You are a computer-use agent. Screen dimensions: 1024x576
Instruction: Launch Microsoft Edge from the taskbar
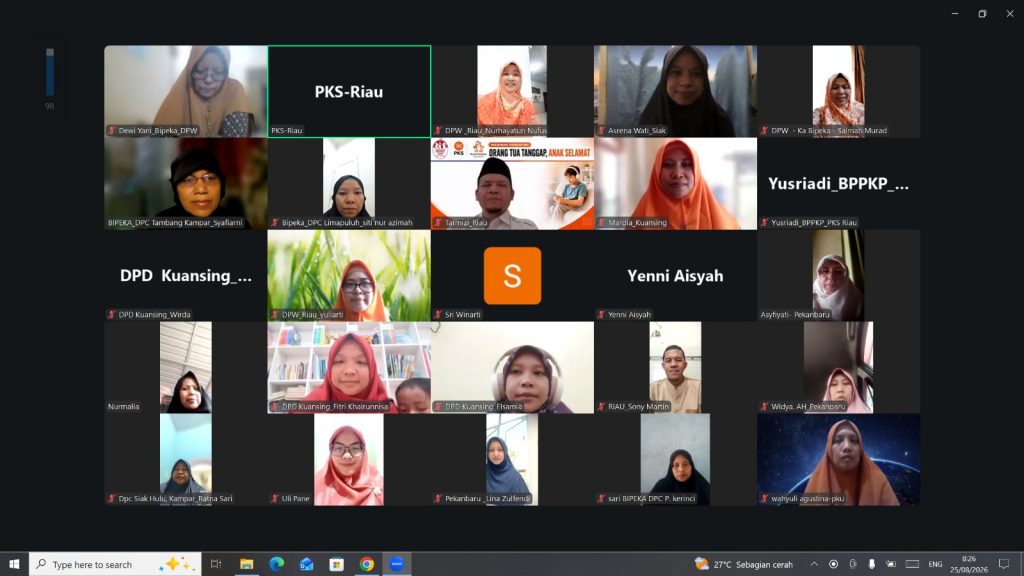click(x=276, y=564)
